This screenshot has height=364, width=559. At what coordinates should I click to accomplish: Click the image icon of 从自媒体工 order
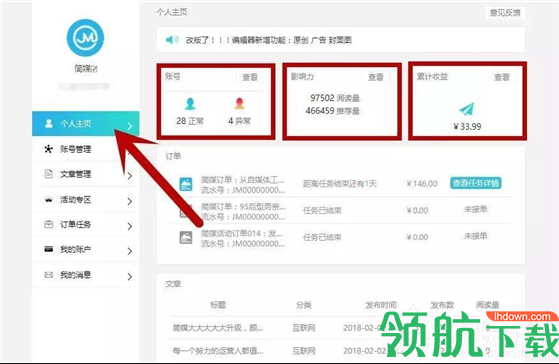(x=186, y=184)
